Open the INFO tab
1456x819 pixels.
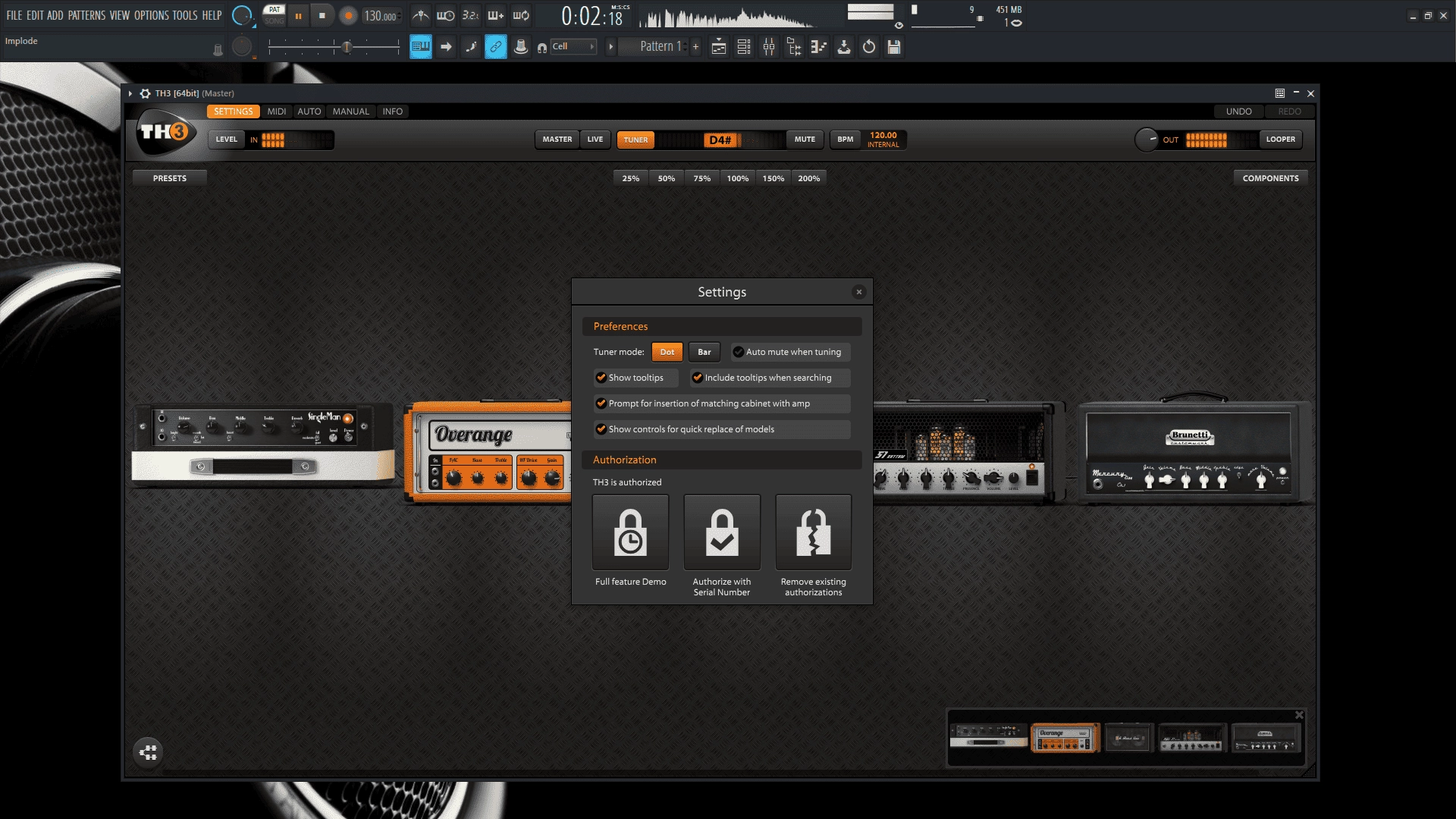coord(393,111)
